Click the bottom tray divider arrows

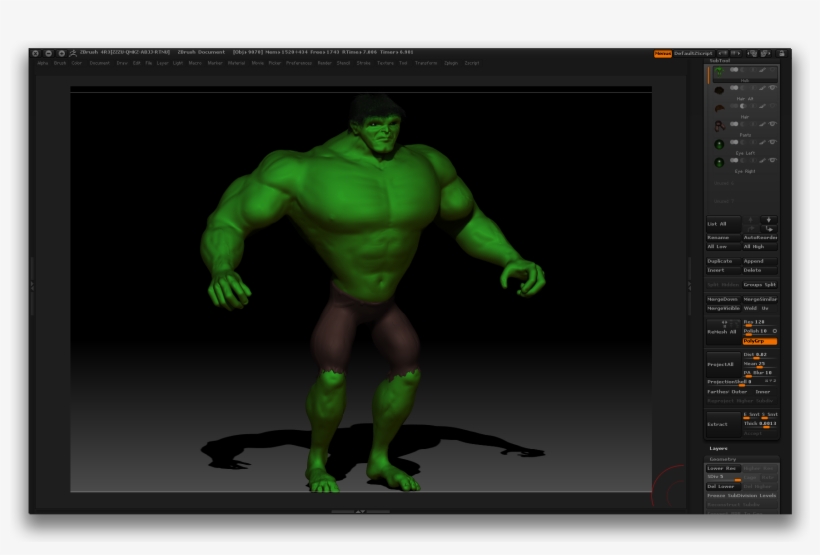pyautogui.click(x=360, y=511)
